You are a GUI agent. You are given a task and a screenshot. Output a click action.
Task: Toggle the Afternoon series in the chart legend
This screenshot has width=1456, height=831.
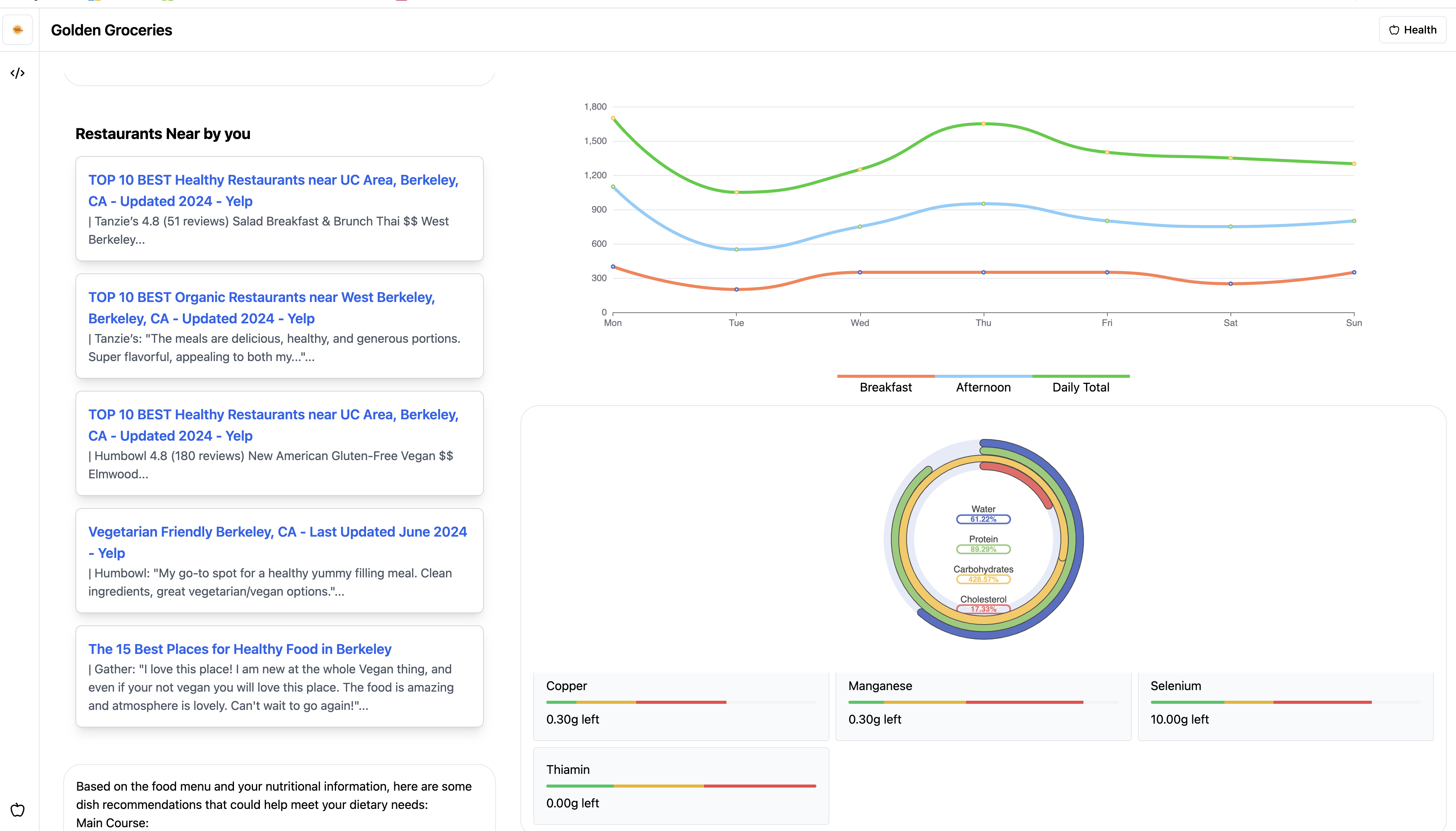[x=983, y=387]
